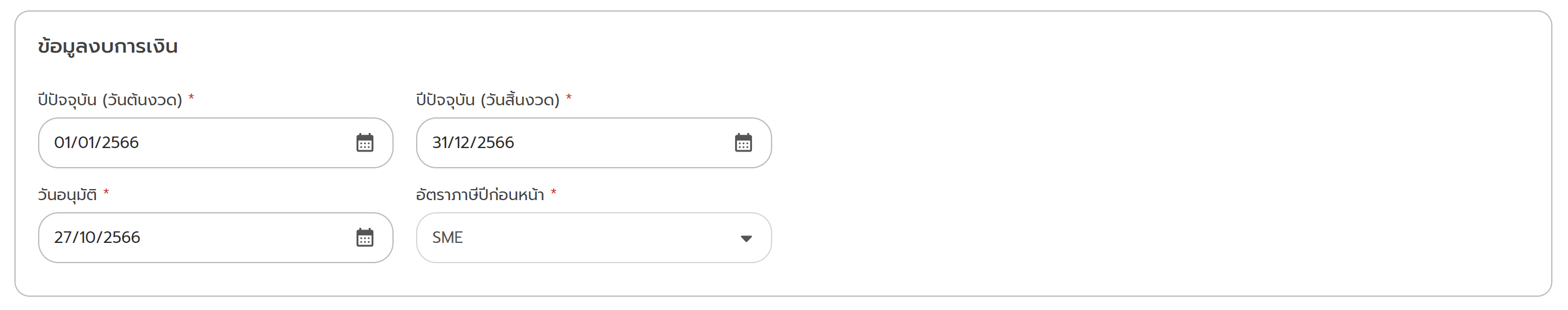Expand the previous-year tax rate dropdown arrow

pos(746,238)
